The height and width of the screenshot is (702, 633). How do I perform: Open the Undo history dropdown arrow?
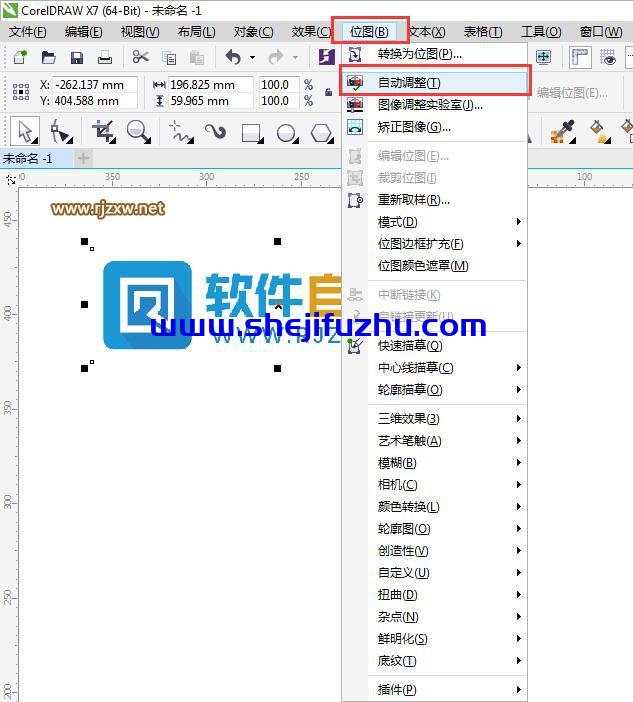point(252,57)
